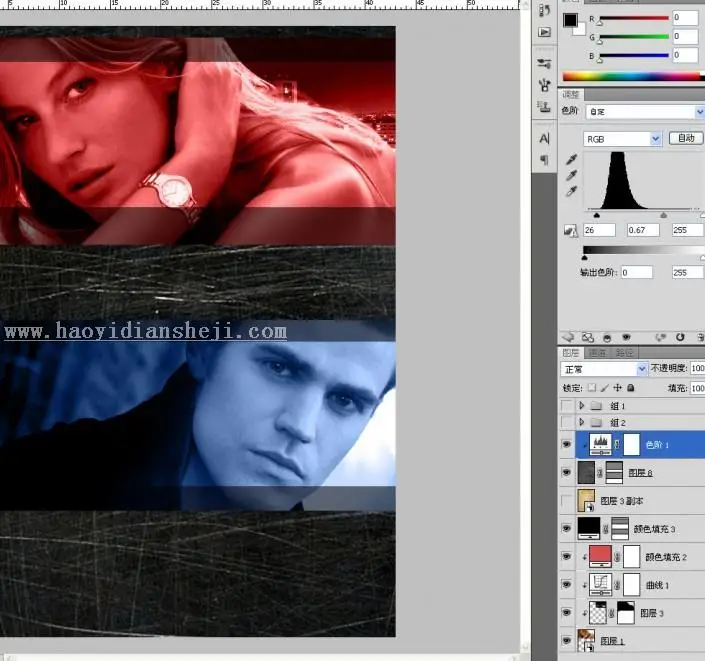Open the Paragraph panel icon
Image resolution: width=705 pixels, height=661 pixels.
(x=544, y=160)
